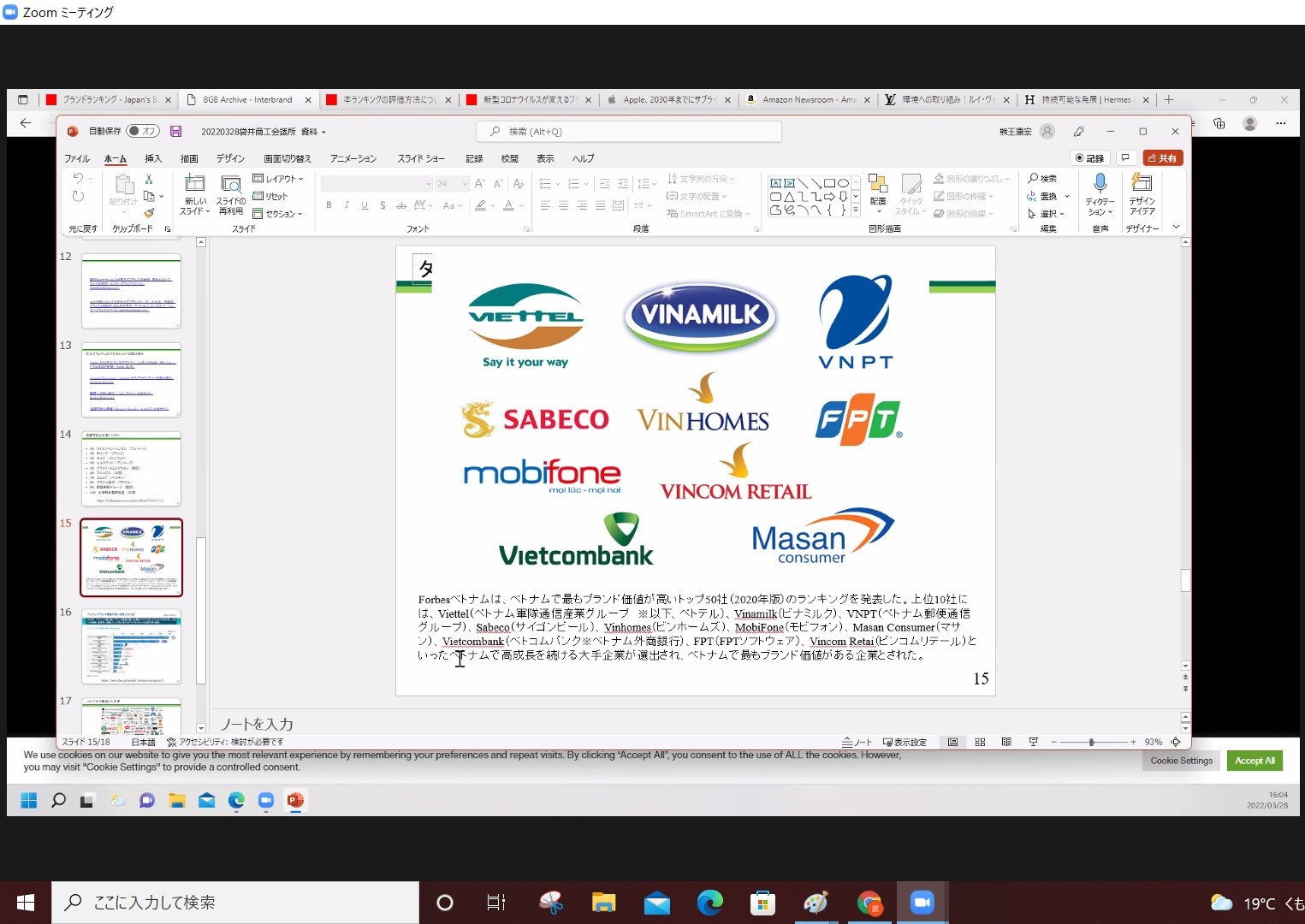Viewport: 1305px width, 924px height.
Task: Click the coming-soon megaphone icon
Action: [x=1079, y=131]
